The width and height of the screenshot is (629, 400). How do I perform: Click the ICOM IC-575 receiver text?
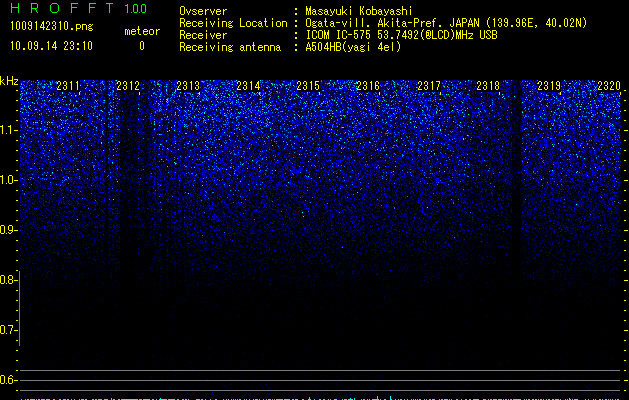pos(401,35)
